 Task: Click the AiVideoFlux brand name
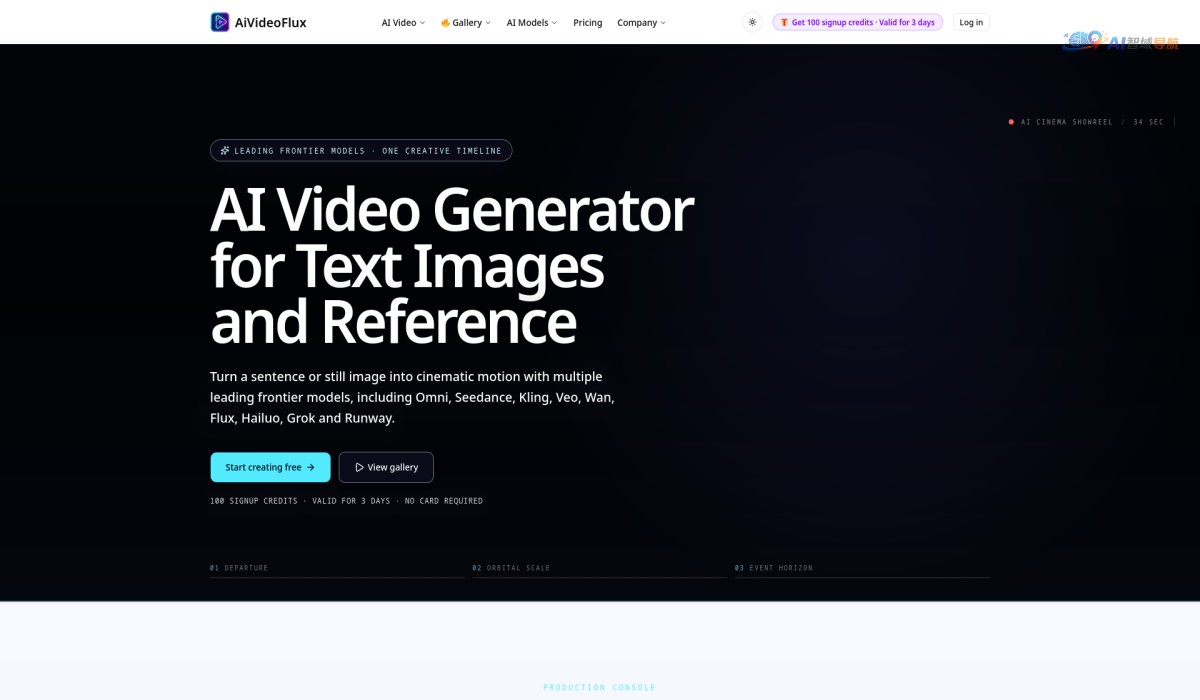pos(271,22)
